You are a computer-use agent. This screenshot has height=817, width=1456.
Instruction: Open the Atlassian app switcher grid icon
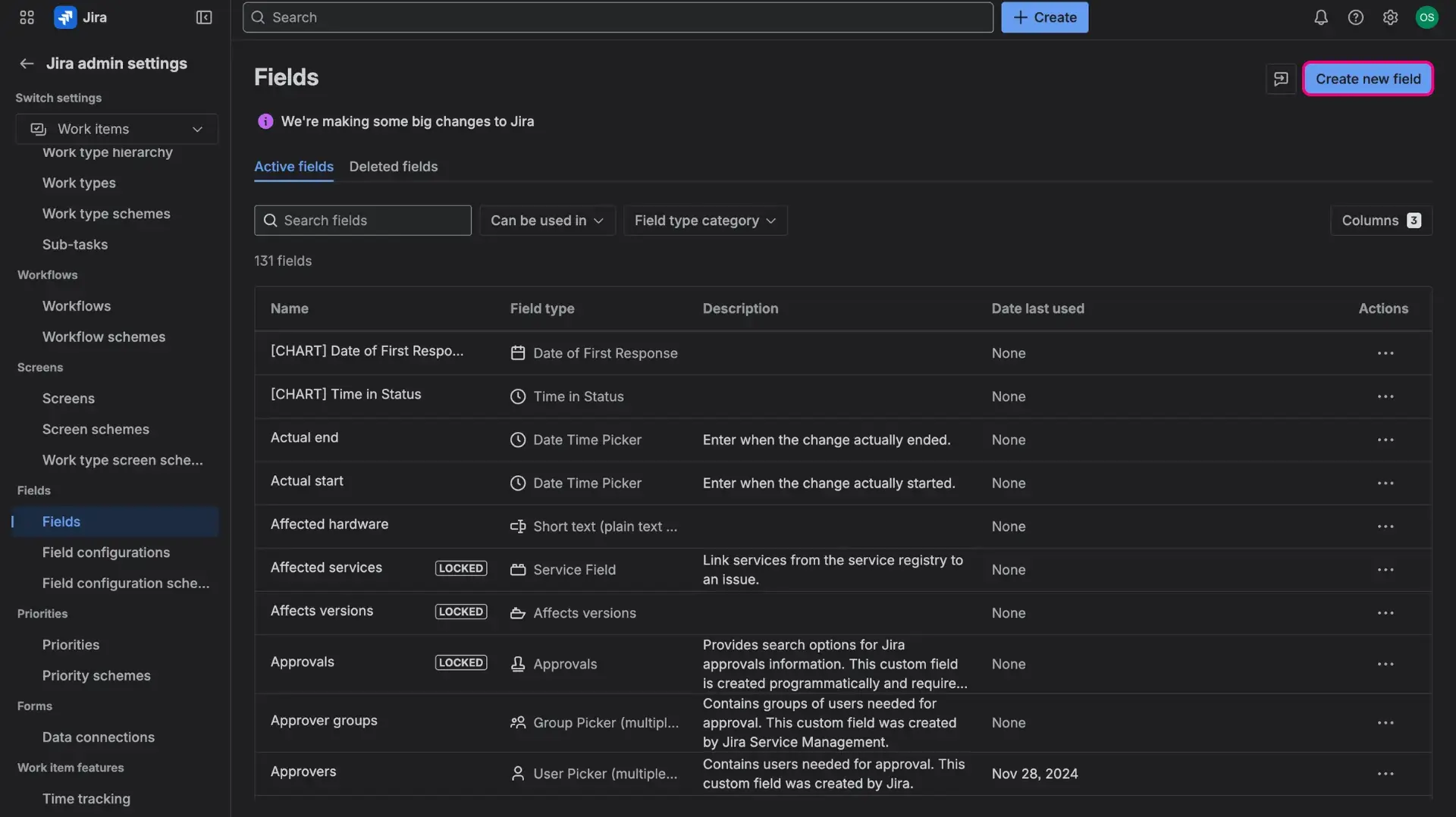26,17
